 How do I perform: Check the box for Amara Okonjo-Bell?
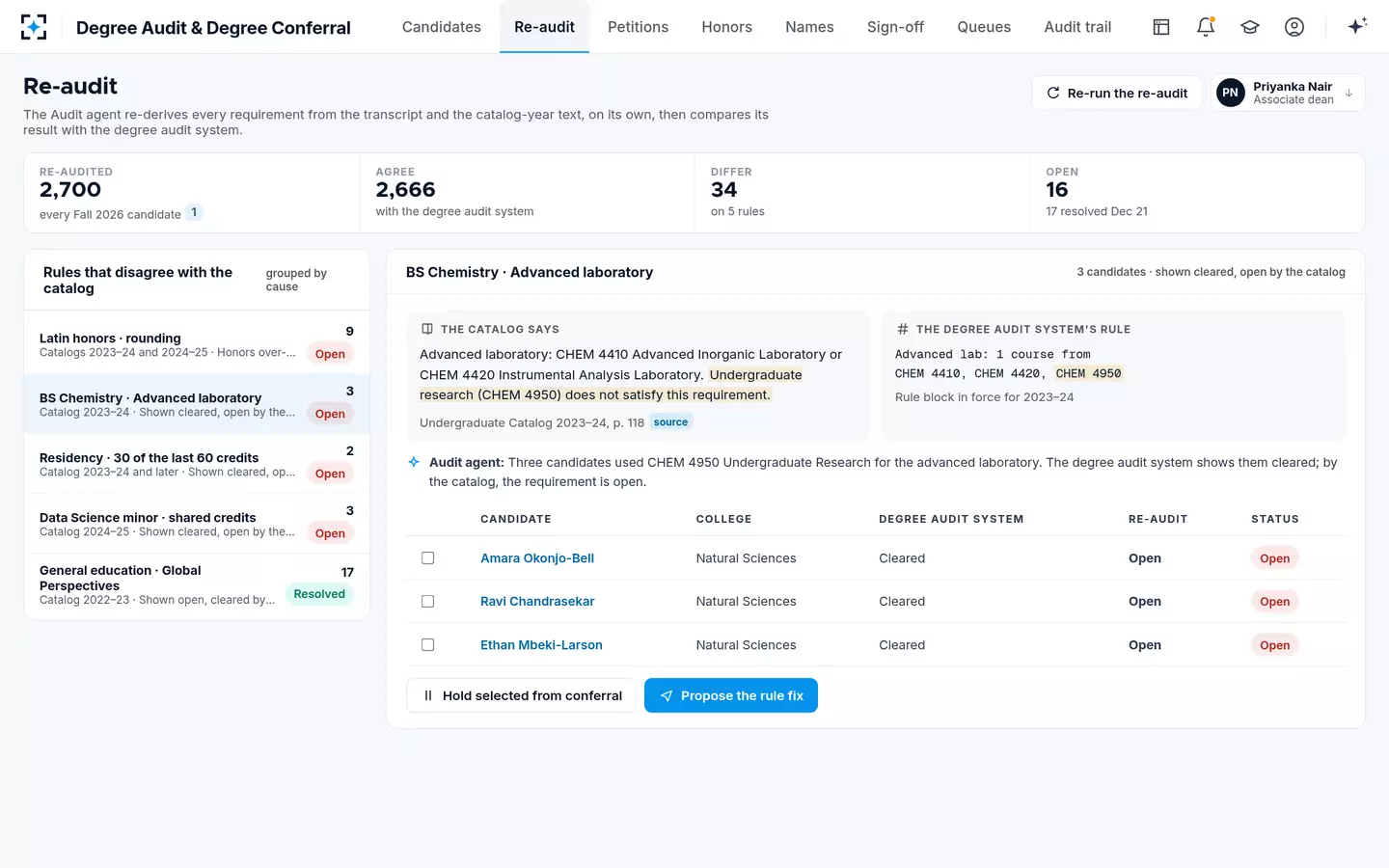pos(428,558)
